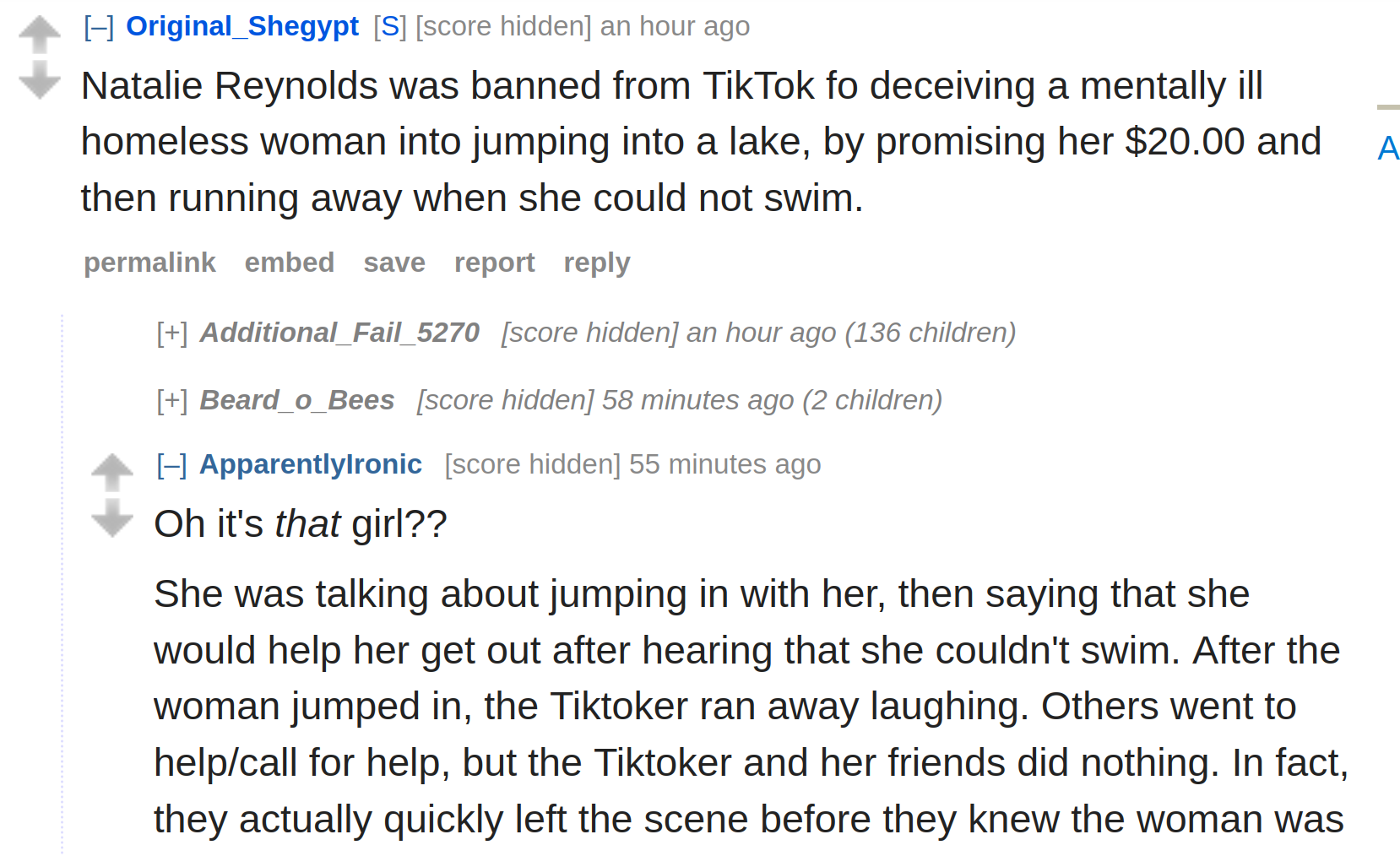
Task: Collapse ApparentlyIronic's comment with [–]
Action: pyautogui.click(x=172, y=465)
